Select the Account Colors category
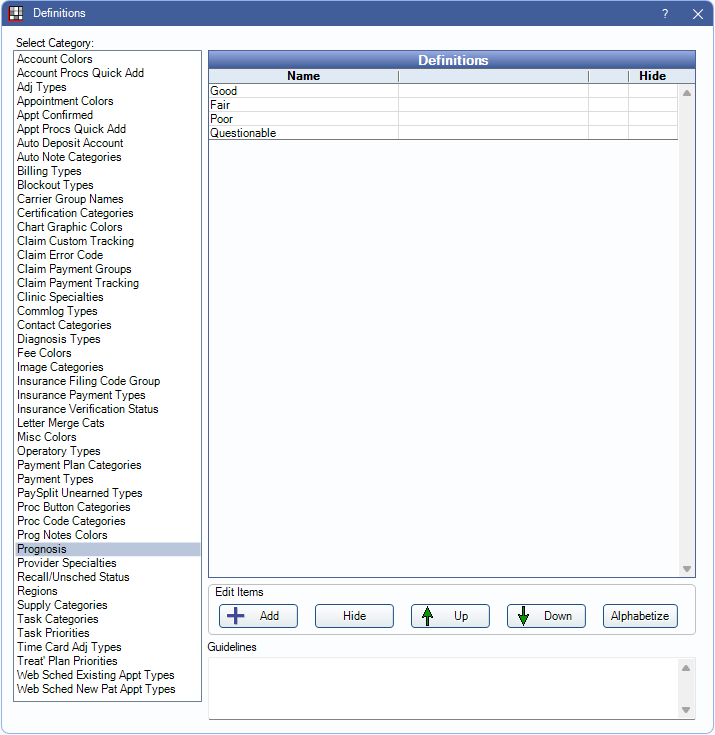The image size is (715, 735). 55,59
